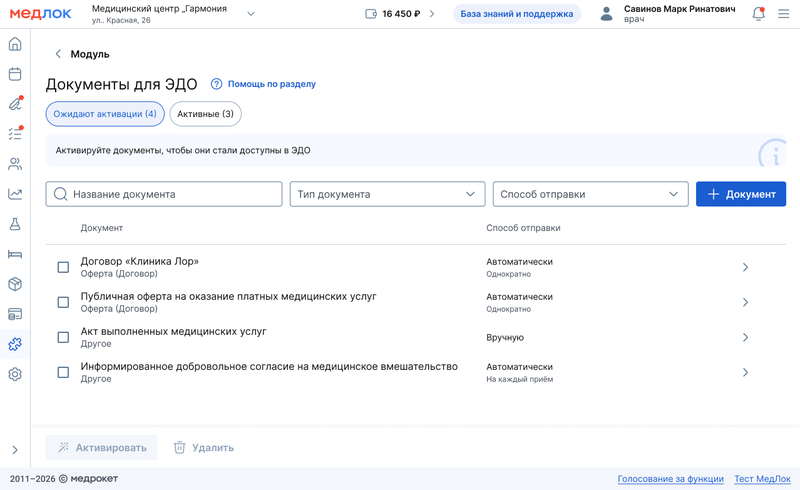
Task: Click Медицинский центр „Гармония name
Action: click(159, 9)
